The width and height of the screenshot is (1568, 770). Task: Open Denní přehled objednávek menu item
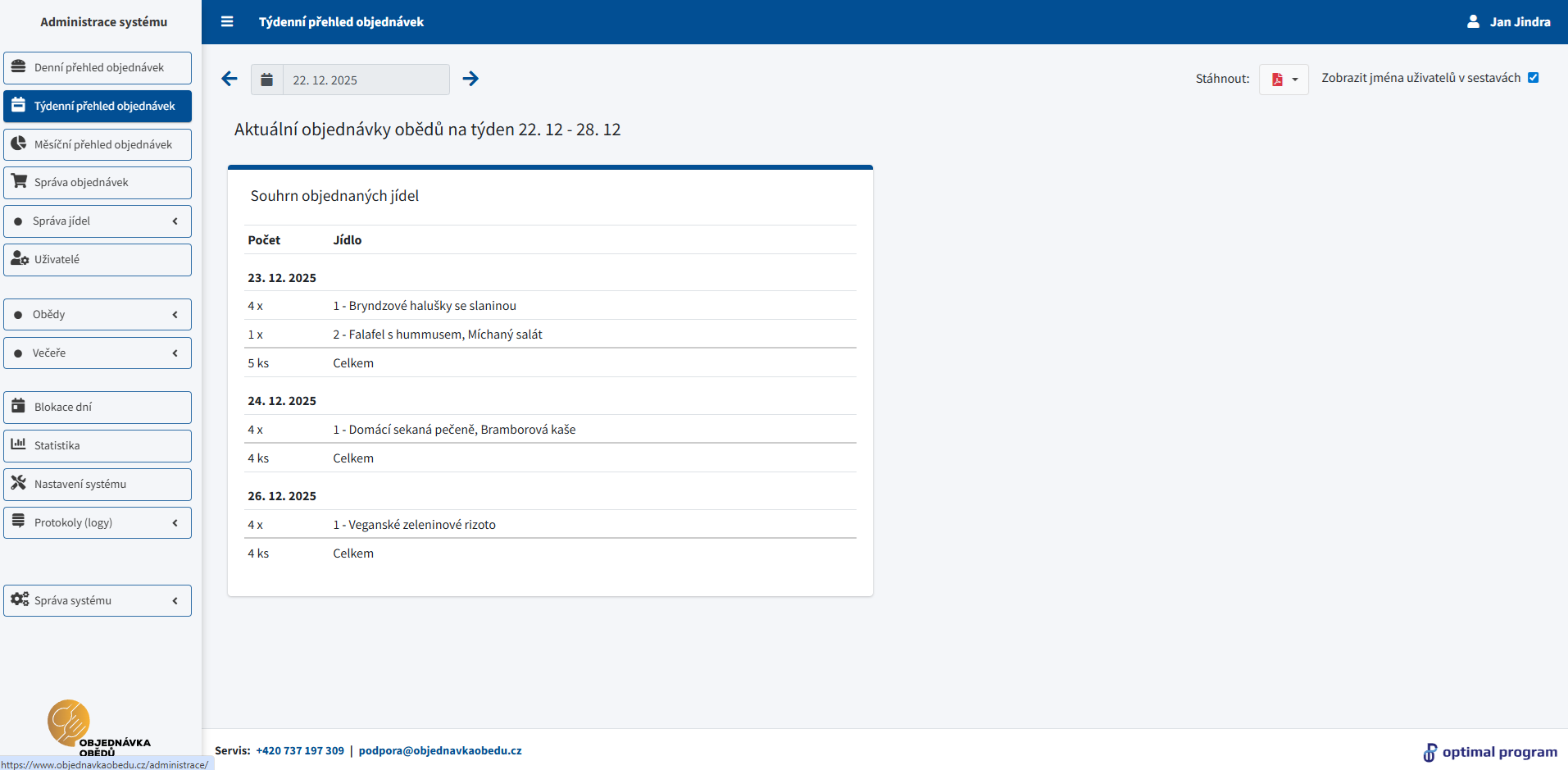coord(98,68)
